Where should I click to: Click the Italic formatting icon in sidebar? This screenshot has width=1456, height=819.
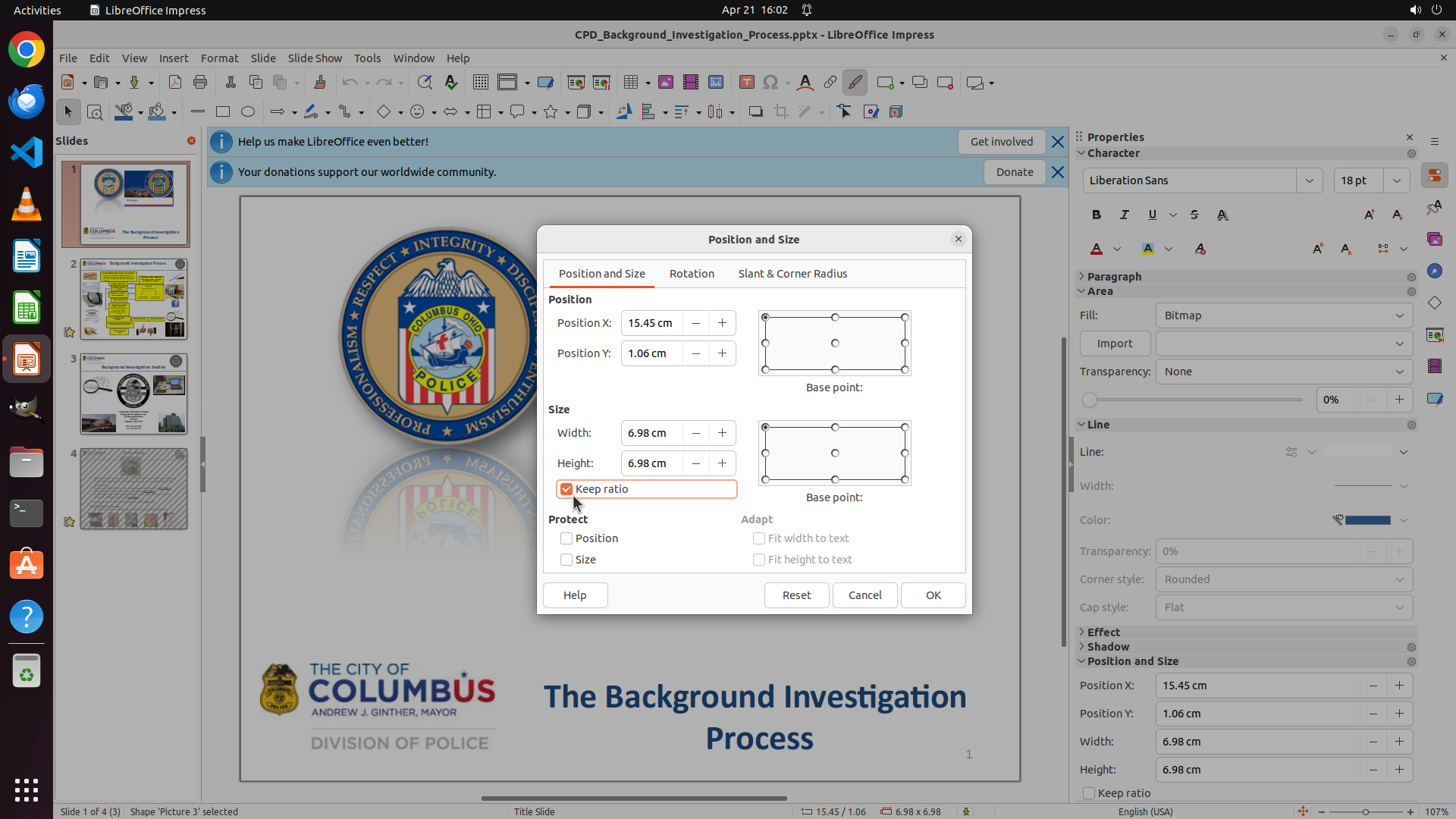coord(1125,215)
